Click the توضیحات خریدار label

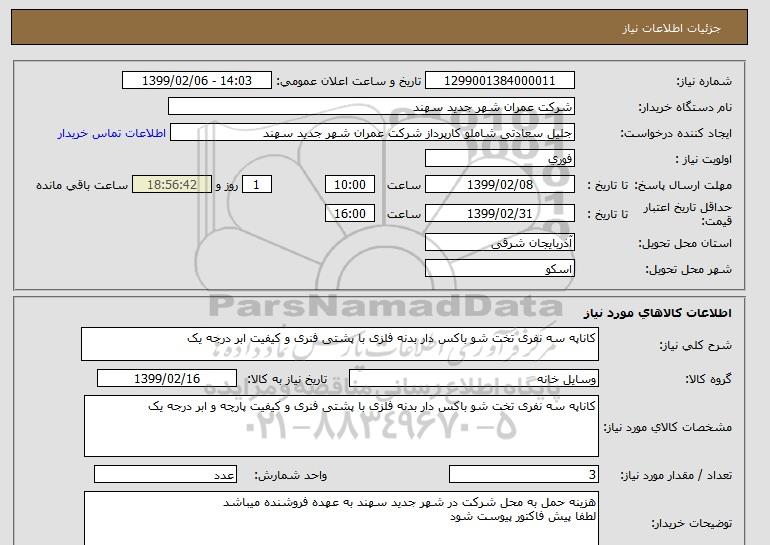(x=691, y=523)
